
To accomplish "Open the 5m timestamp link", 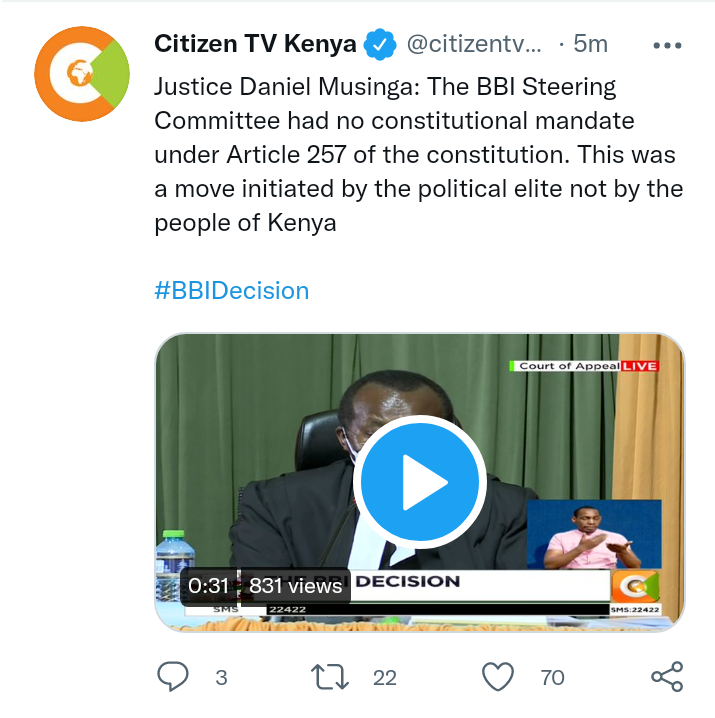I will pyautogui.click(x=590, y=44).
